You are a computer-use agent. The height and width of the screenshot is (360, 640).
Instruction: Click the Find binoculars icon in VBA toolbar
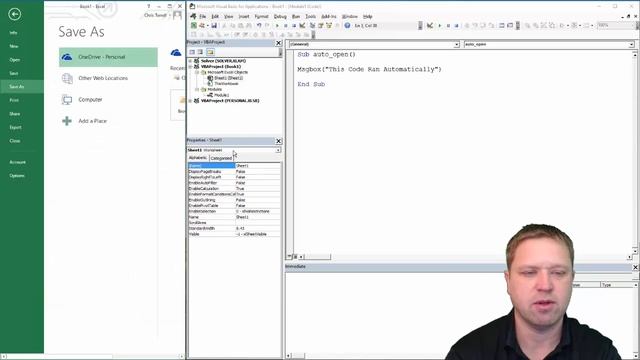click(x=249, y=25)
